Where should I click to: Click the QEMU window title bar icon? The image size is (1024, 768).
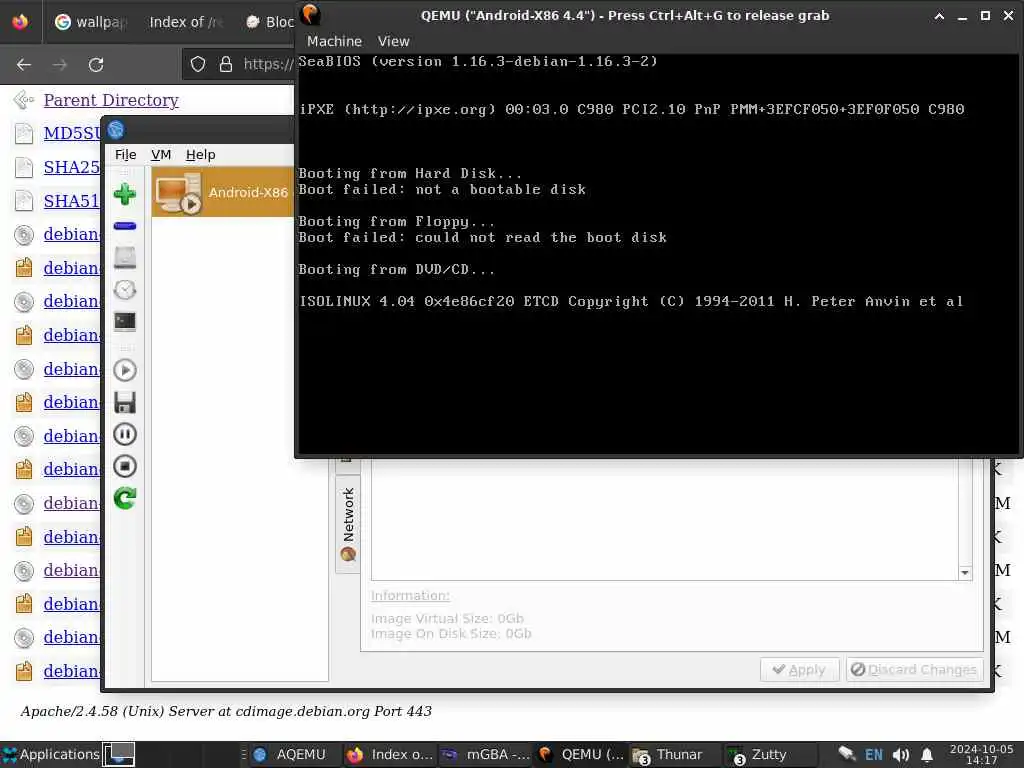click(311, 14)
